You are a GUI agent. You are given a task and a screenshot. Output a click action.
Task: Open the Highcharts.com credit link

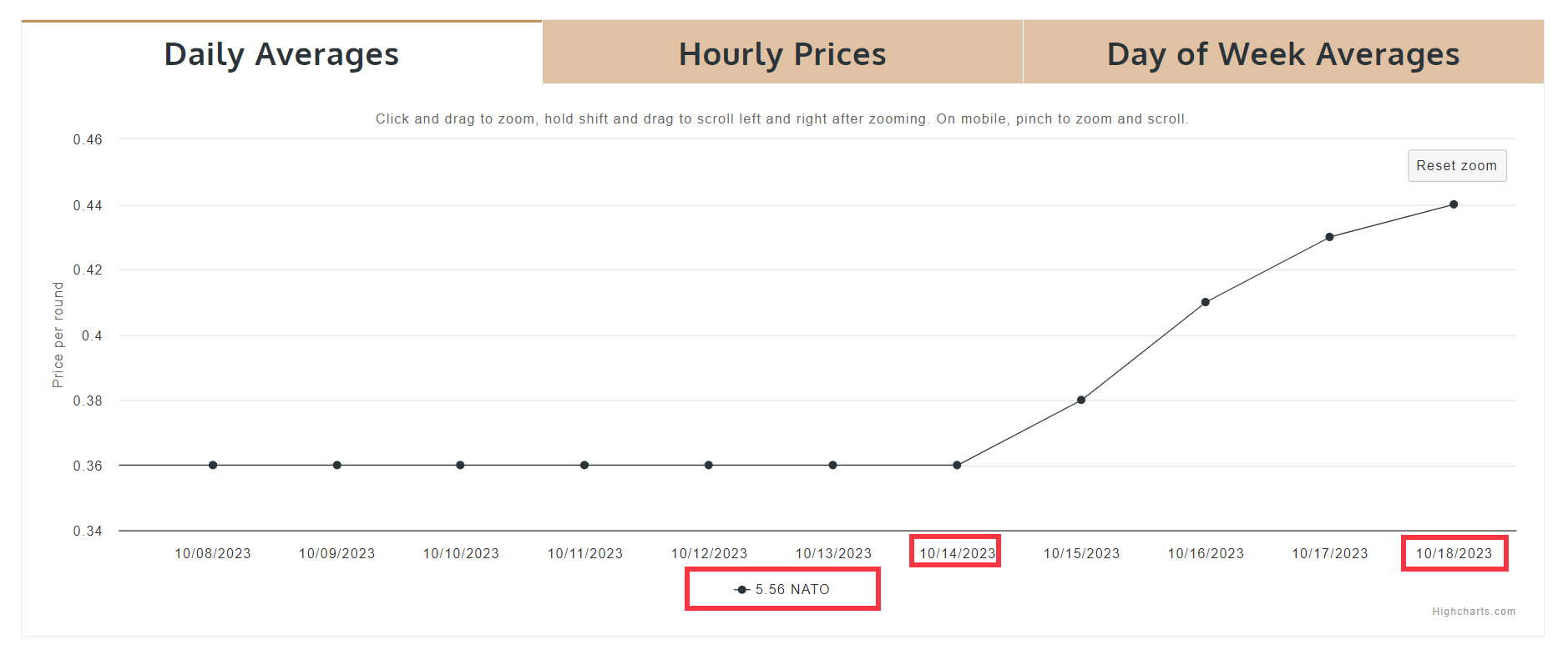coord(1474,612)
